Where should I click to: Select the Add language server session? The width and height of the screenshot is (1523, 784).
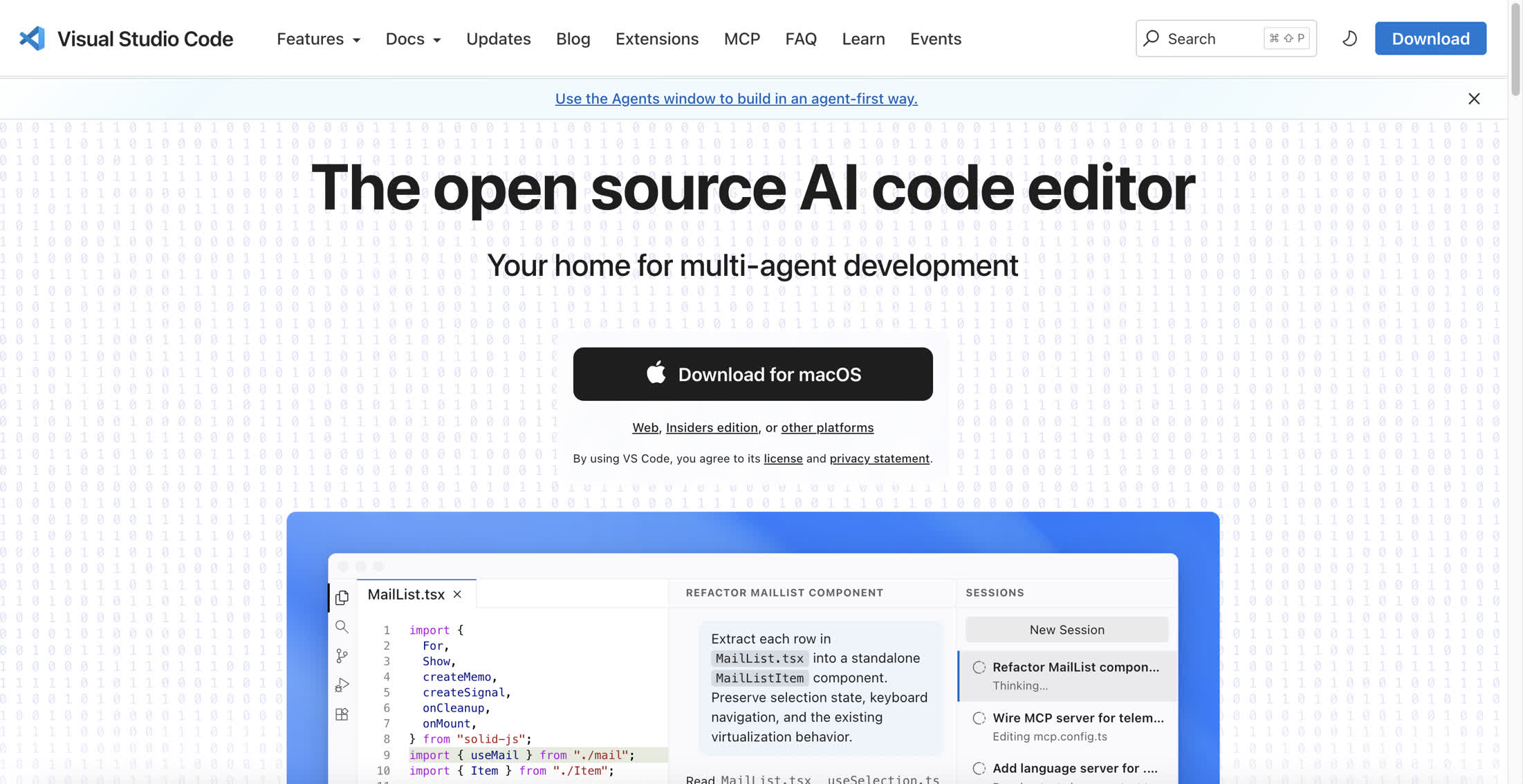pos(1067,769)
